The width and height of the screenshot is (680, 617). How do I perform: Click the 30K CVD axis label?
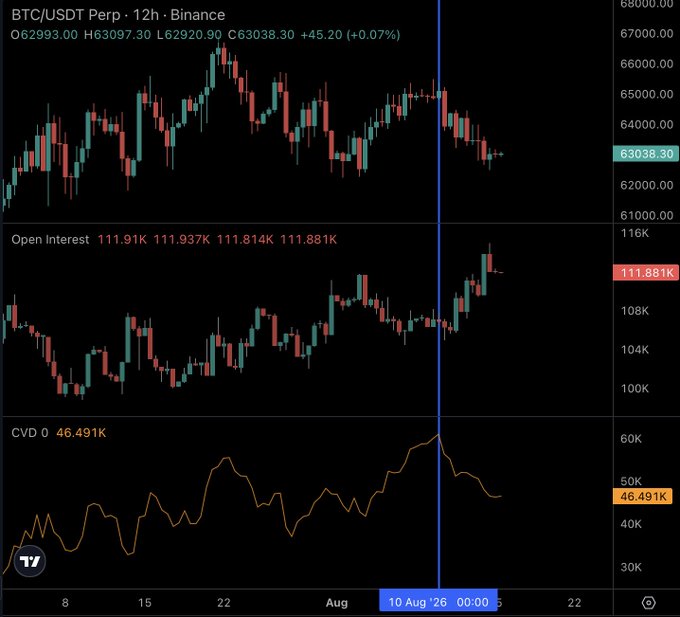point(631,567)
